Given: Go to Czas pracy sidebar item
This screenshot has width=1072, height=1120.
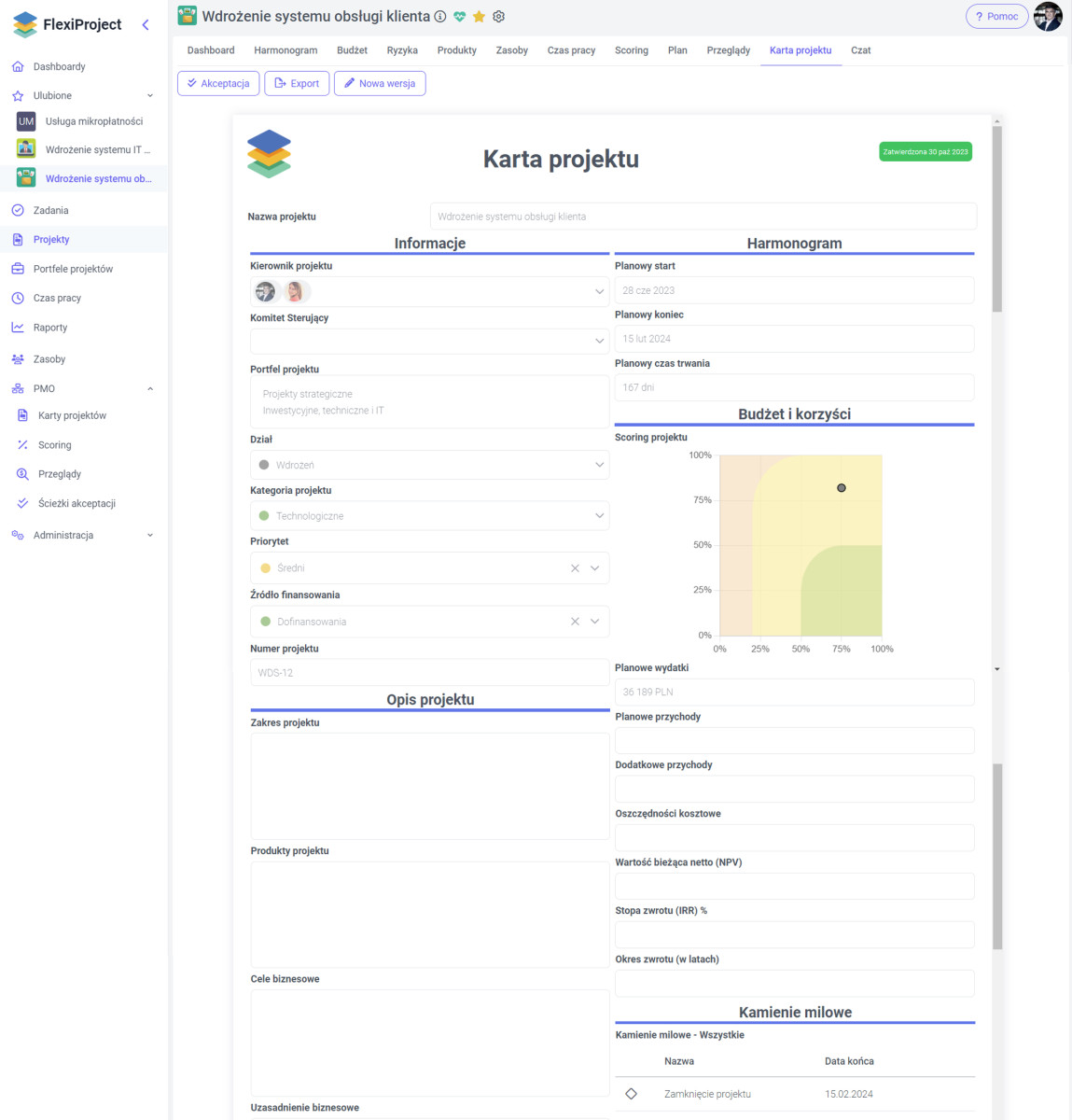Looking at the screenshot, I should pyautogui.click(x=57, y=299).
